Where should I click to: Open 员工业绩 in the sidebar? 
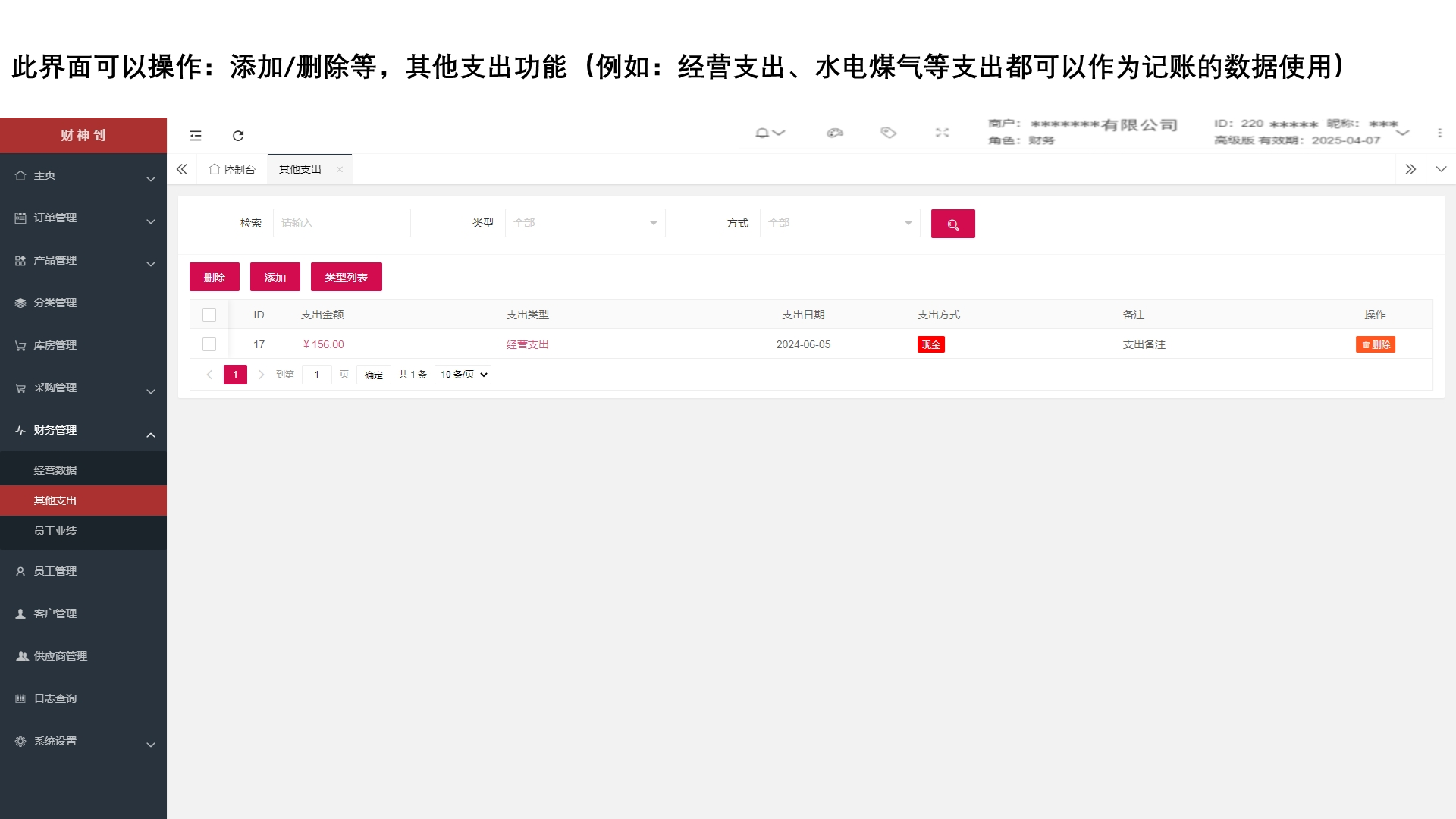[x=55, y=531]
